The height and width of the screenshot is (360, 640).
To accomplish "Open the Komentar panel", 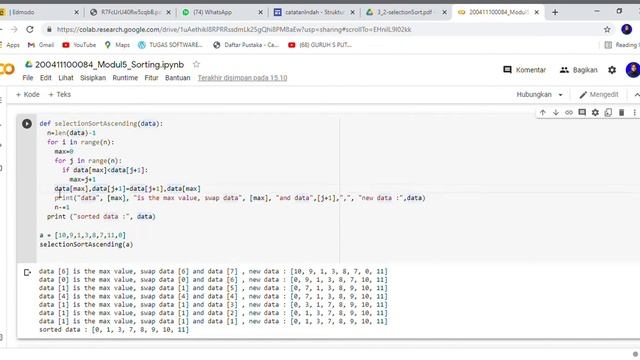I will pos(524,70).
